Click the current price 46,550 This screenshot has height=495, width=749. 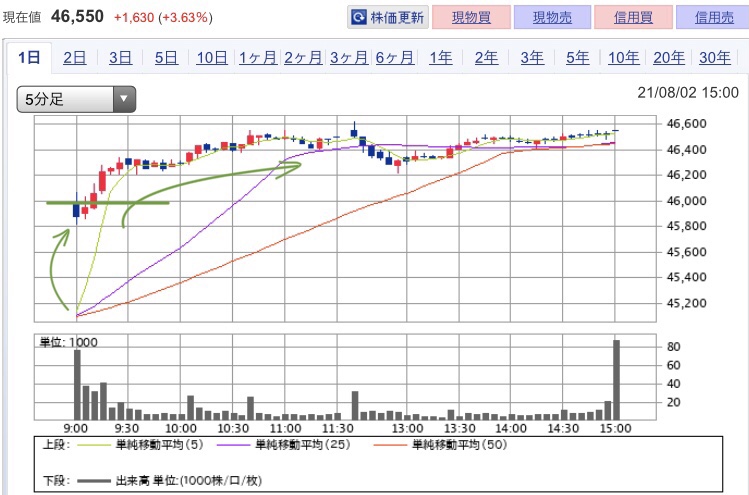click(77, 17)
